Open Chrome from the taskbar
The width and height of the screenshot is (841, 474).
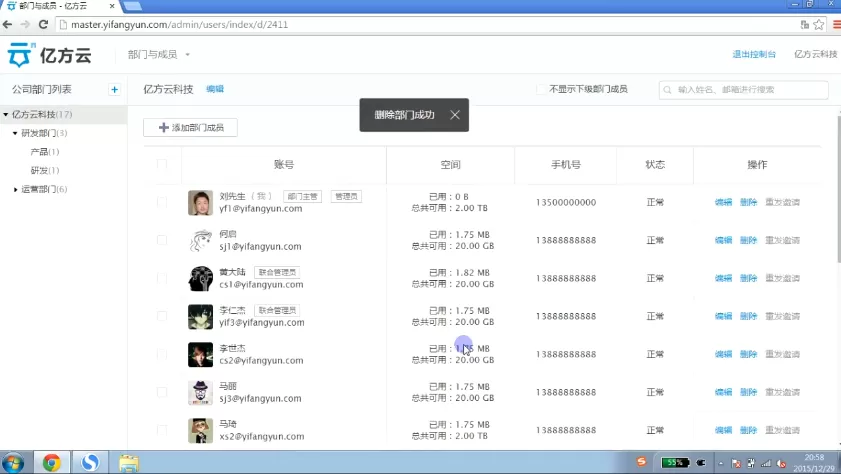(x=51, y=462)
